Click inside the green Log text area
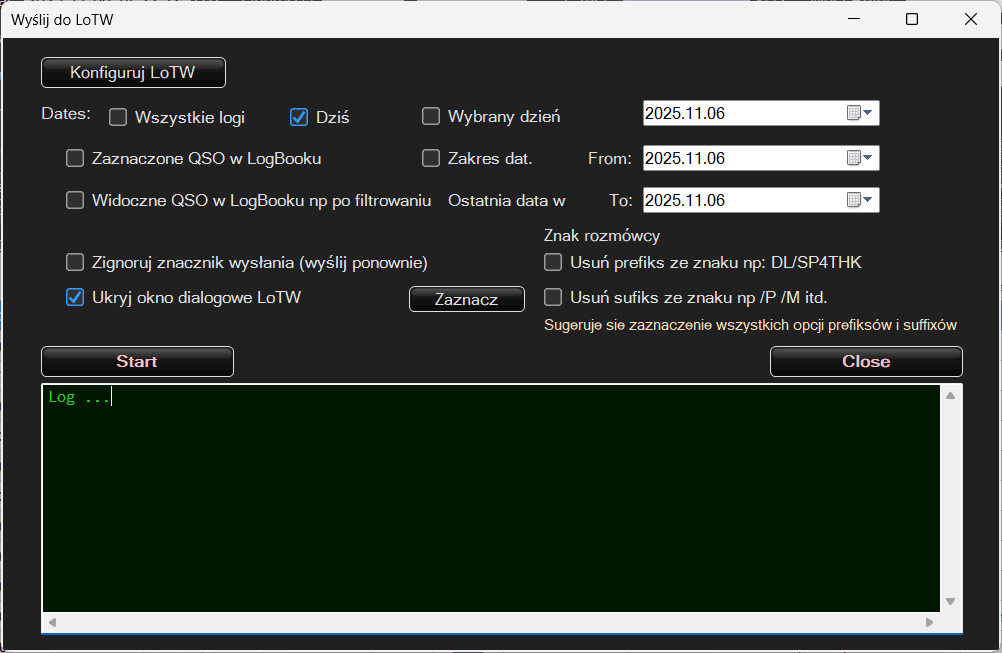 pyautogui.click(x=490, y=500)
